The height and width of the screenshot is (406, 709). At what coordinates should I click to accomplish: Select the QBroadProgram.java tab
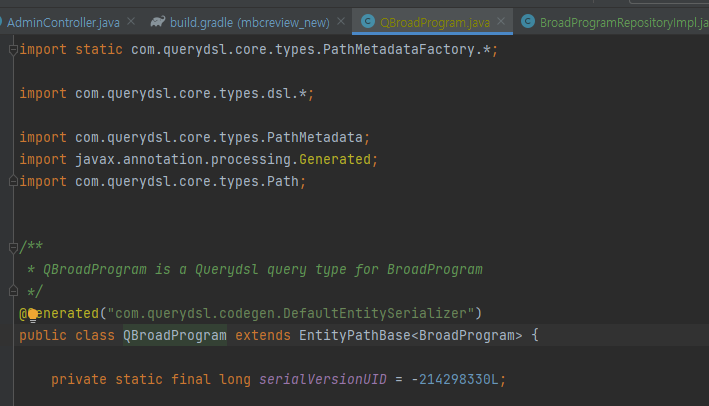(x=436, y=21)
